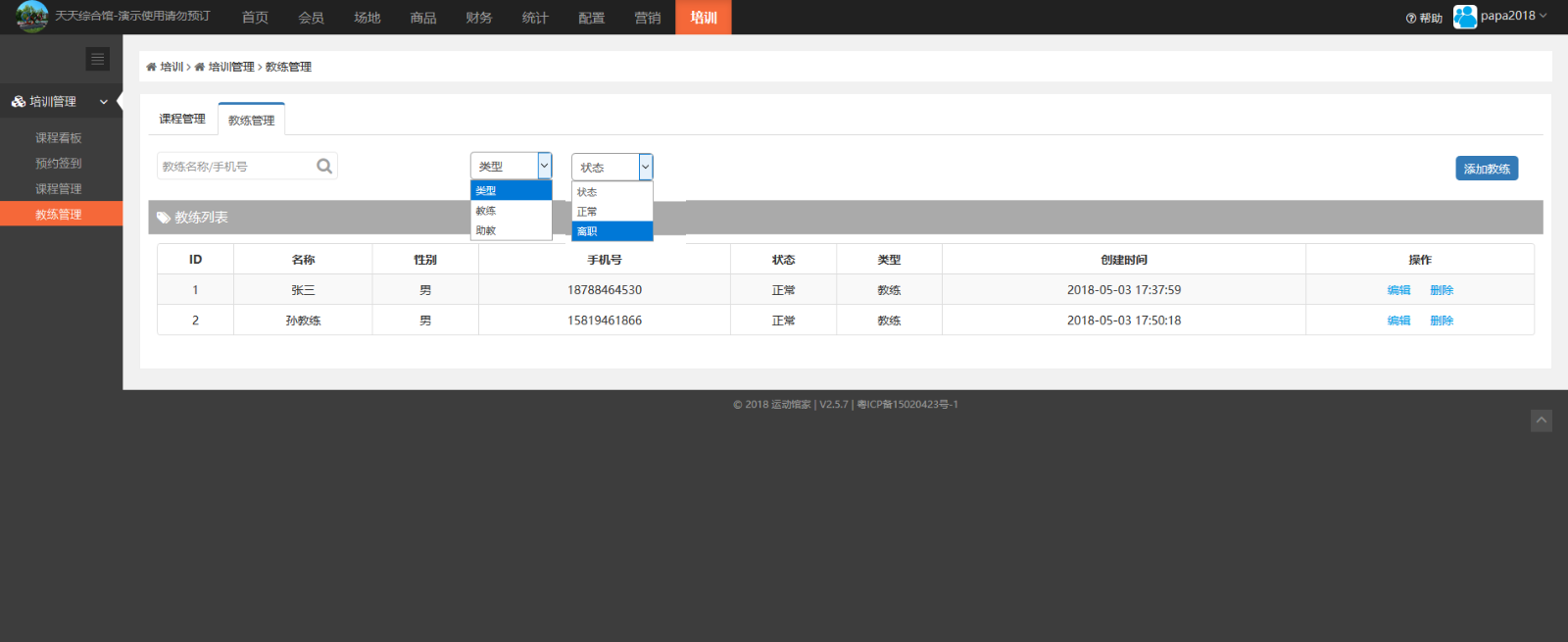Select 状态 option in status list
Screen dimensions: 1568x642
click(612, 192)
